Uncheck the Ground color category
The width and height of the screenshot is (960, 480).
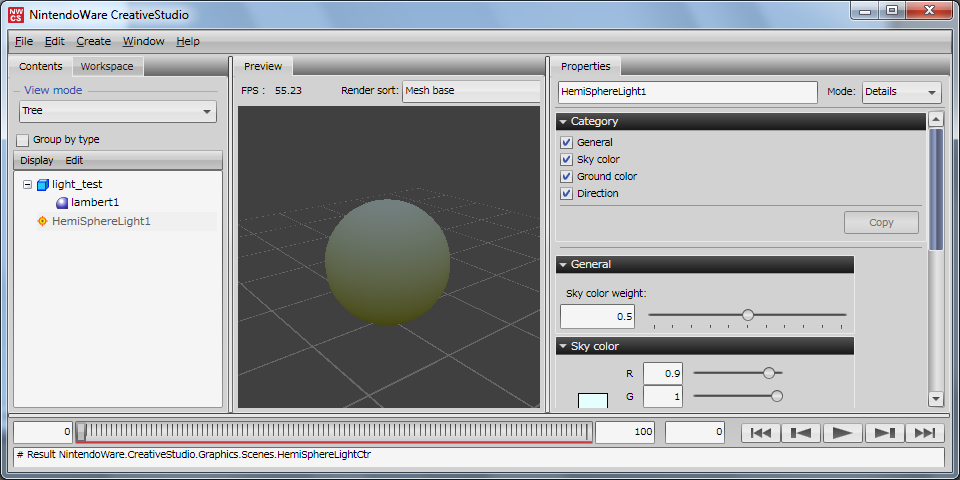tap(567, 176)
